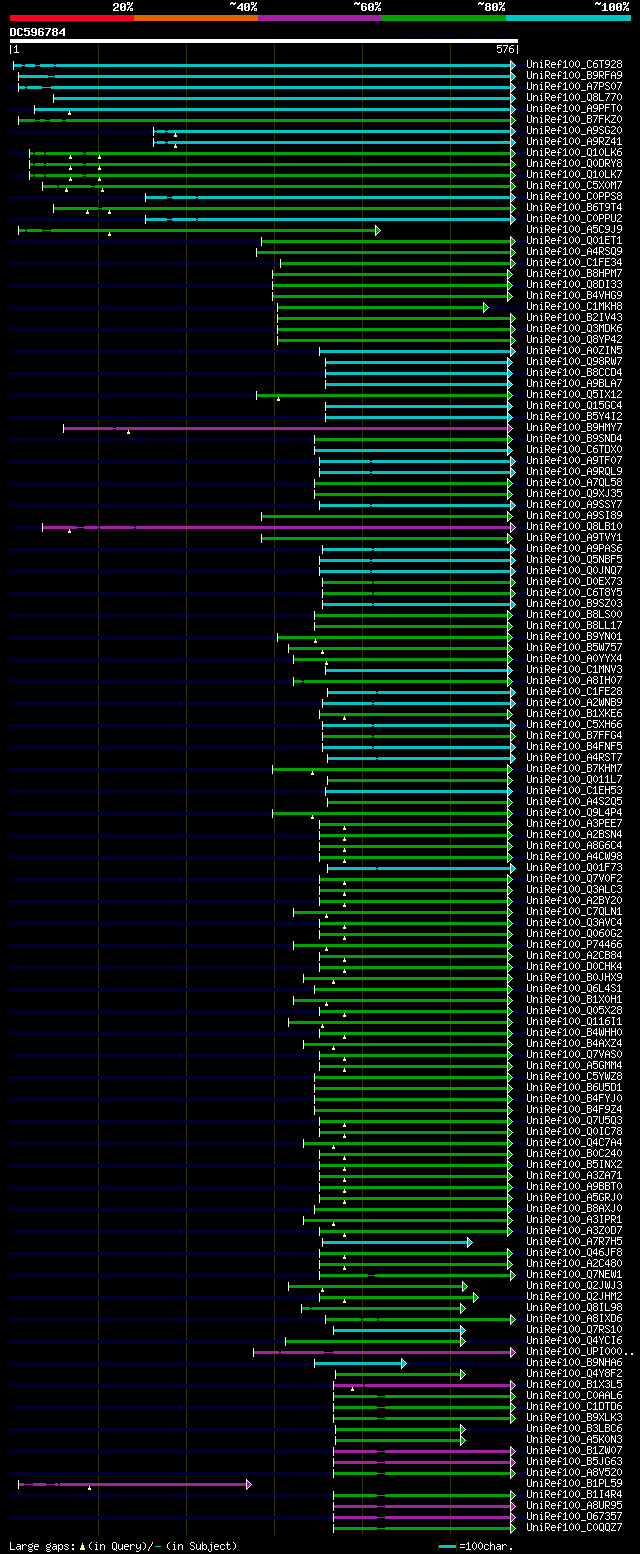The width and height of the screenshot is (640, 1554).
Task: Open hit UniRef100_A7PS07
Action: tap(574, 87)
